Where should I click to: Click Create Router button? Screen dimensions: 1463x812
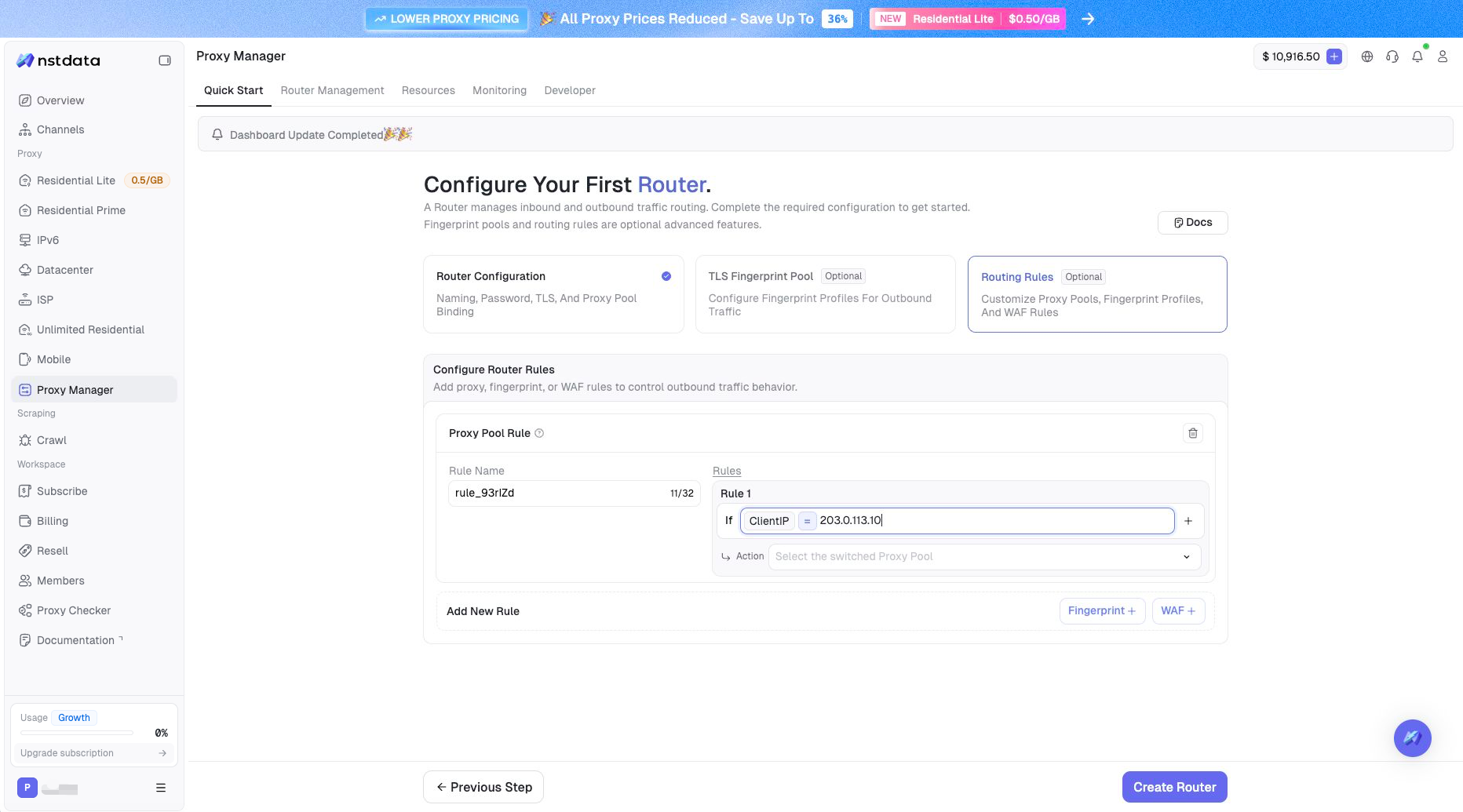(1175, 787)
